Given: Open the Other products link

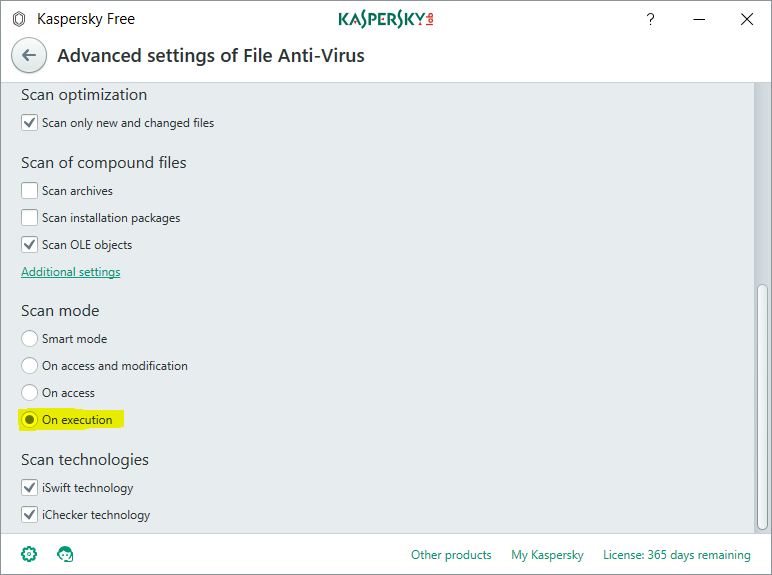Looking at the screenshot, I should point(451,555).
